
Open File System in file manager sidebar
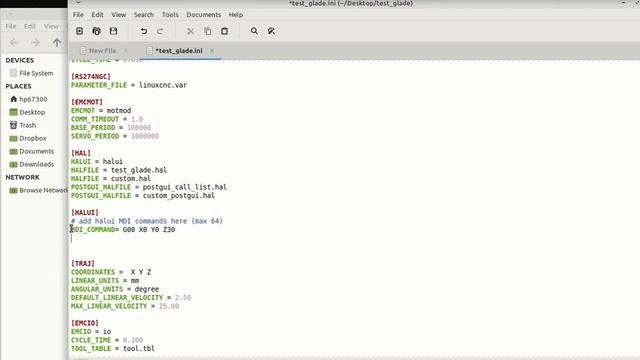[x=32, y=73]
